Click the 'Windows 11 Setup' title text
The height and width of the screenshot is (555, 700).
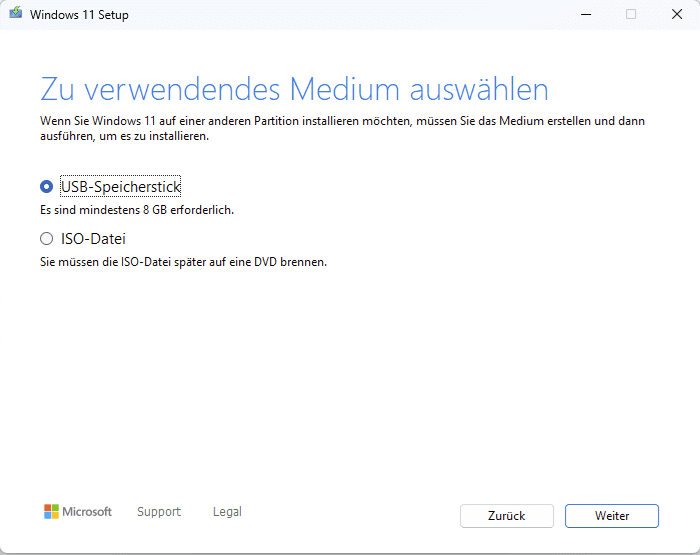pos(79,15)
